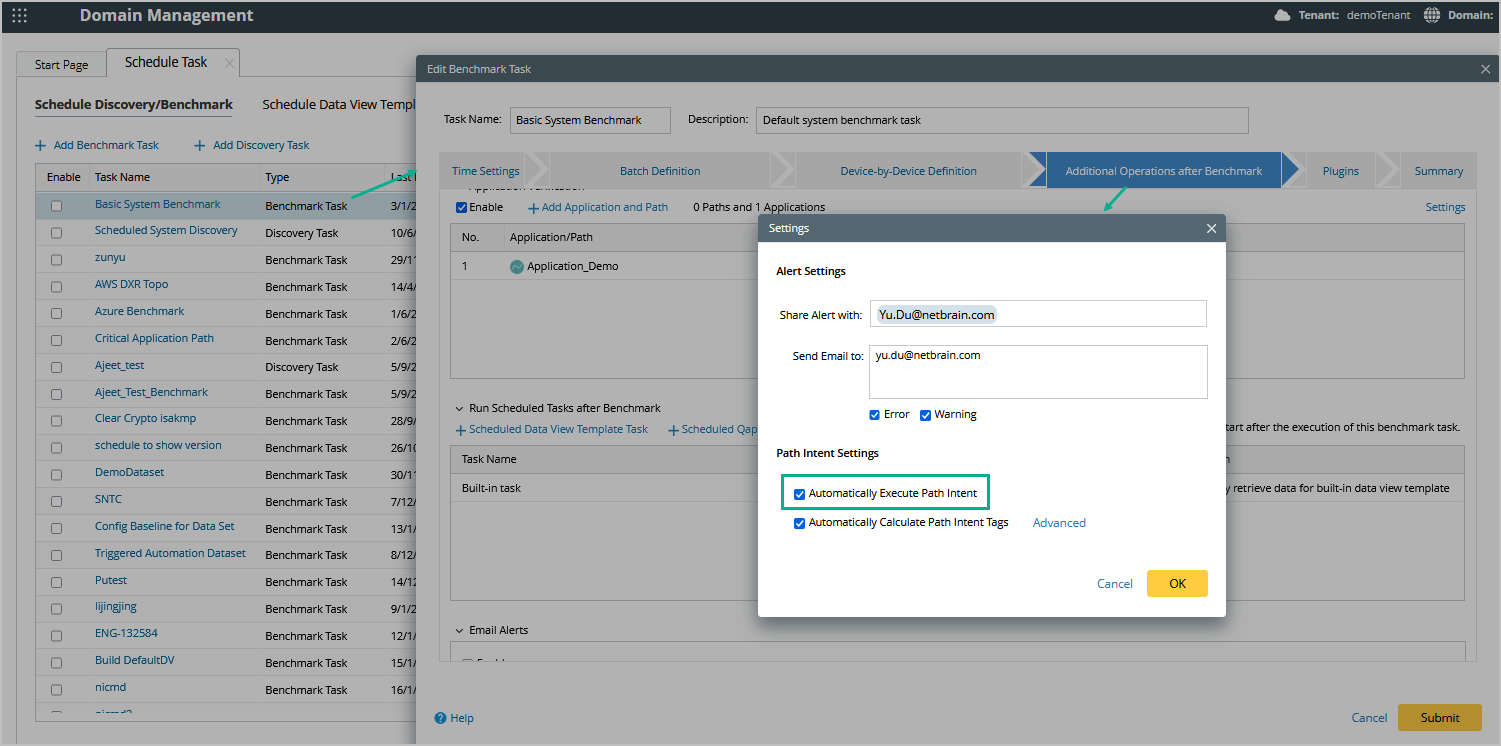Viewport: 1501px width, 746px height.
Task: Open the app launcher grid icon
Action: tap(20, 16)
